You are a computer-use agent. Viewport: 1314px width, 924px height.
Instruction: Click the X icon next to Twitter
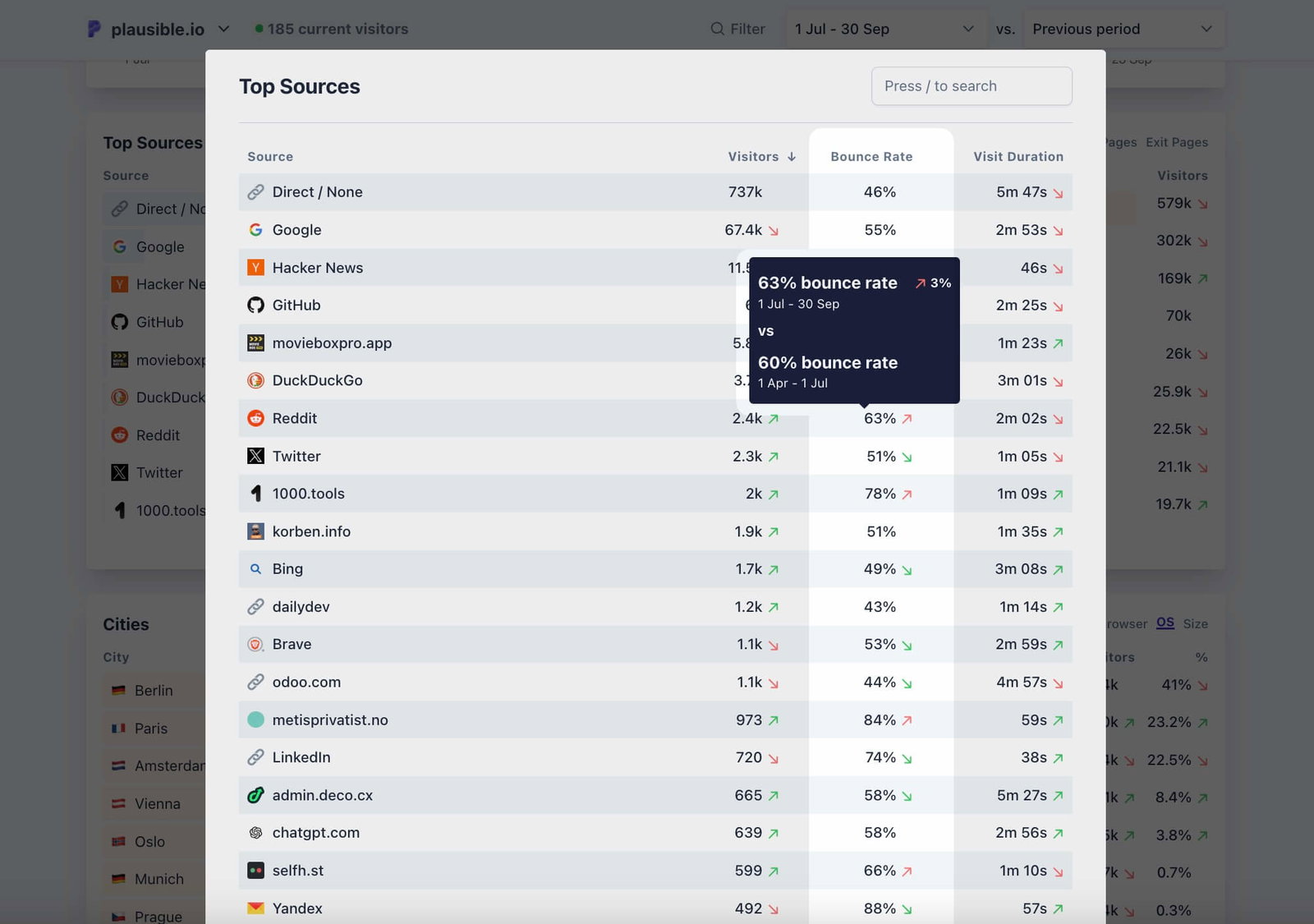pos(255,456)
